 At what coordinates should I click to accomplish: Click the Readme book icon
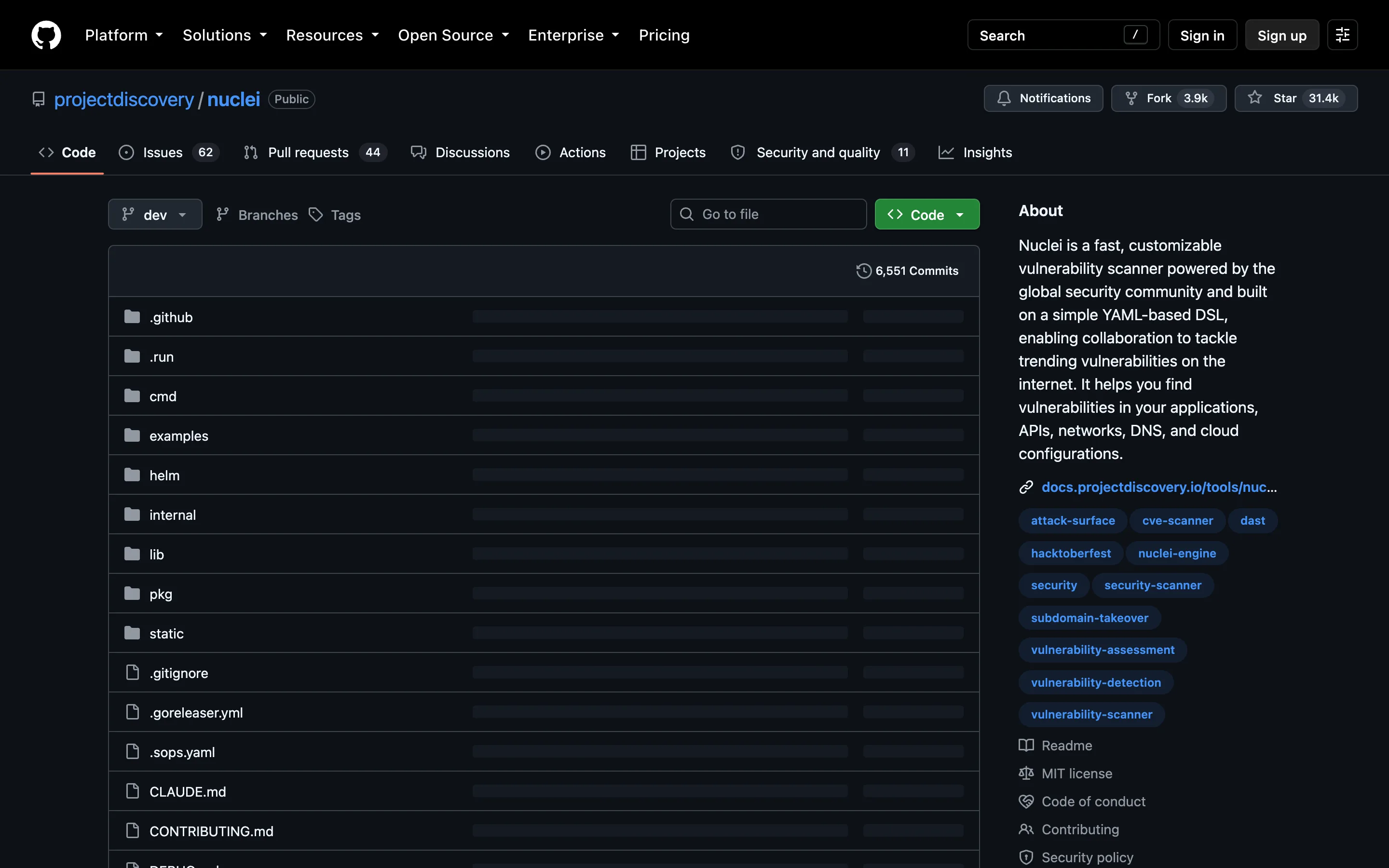coord(1026,745)
